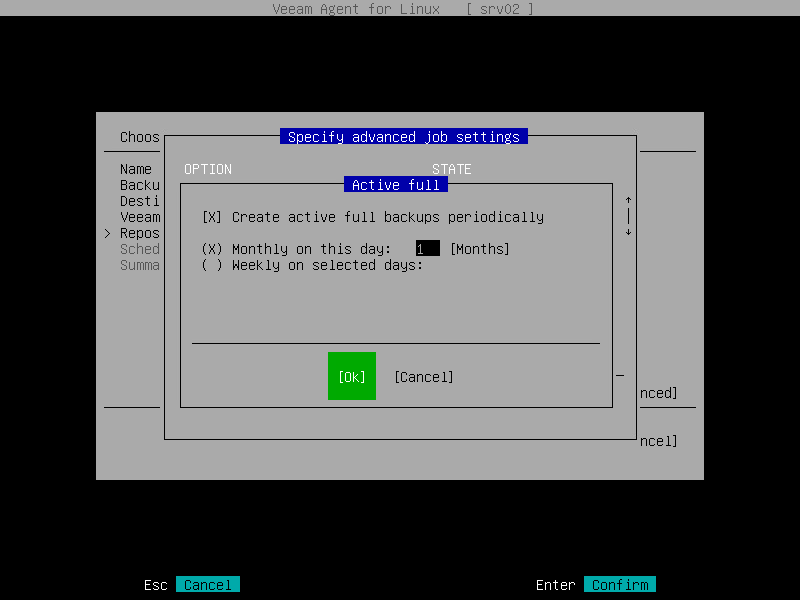Select Weekly on selected days radio option
This screenshot has height=600, width=800.
[212, 265]
